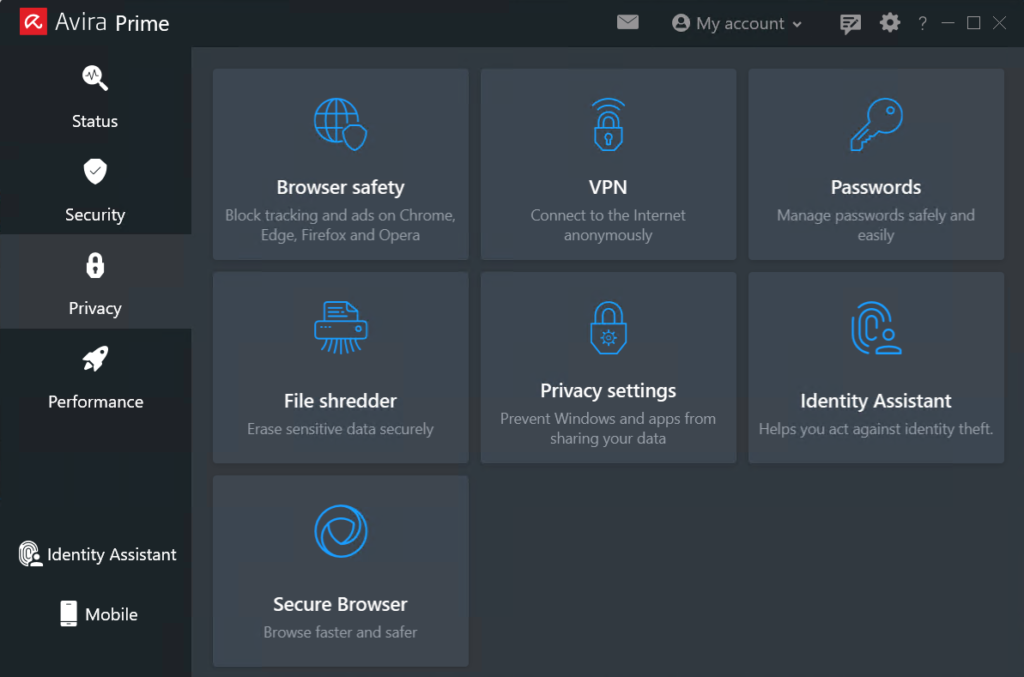
Task: Open the Browser safety globe icon
Action: point(340,124)
